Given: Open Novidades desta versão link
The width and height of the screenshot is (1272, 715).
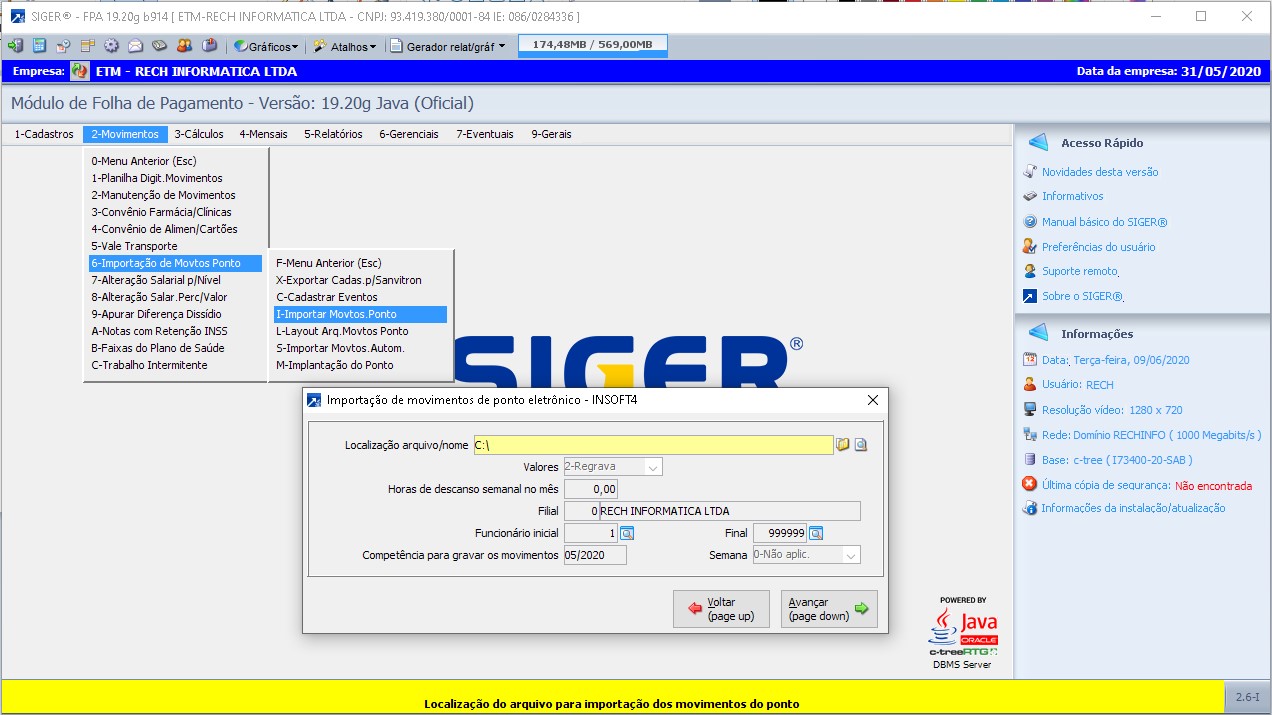Looking at the screenshot, I should [1100, 172].
